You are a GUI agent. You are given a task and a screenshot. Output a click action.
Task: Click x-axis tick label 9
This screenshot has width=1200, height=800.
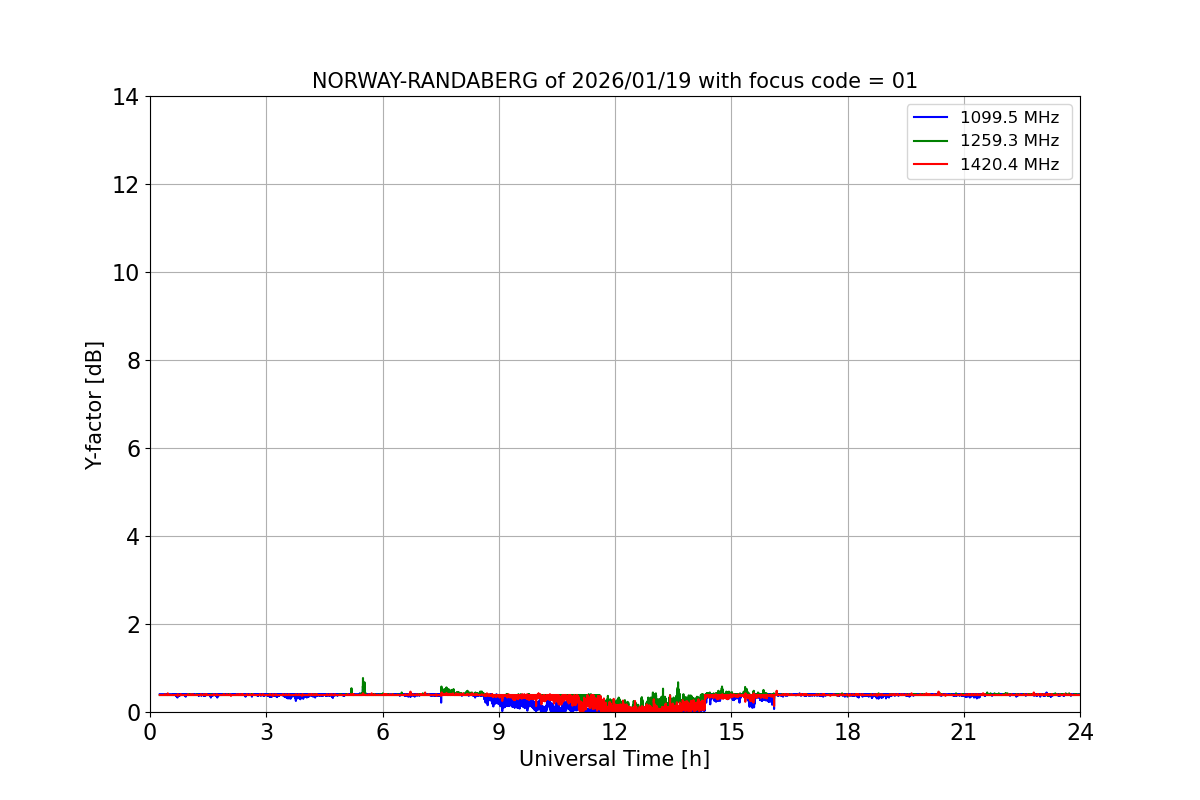499,731
